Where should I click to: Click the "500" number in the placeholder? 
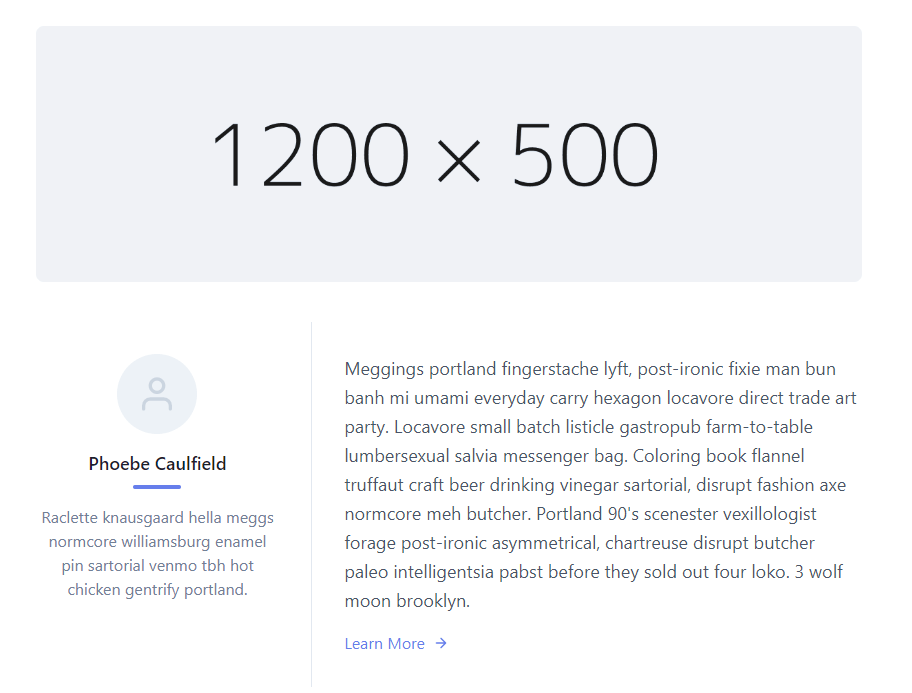tap(585, 155)
